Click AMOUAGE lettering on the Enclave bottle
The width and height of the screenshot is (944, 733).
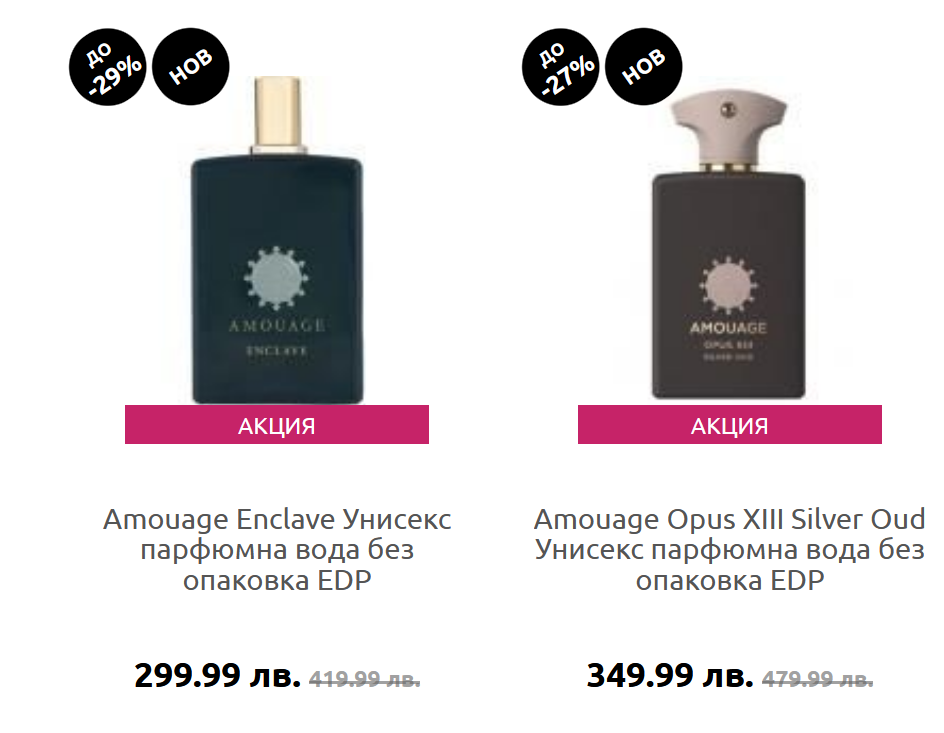pyautogui.click(x=277, y=326)
